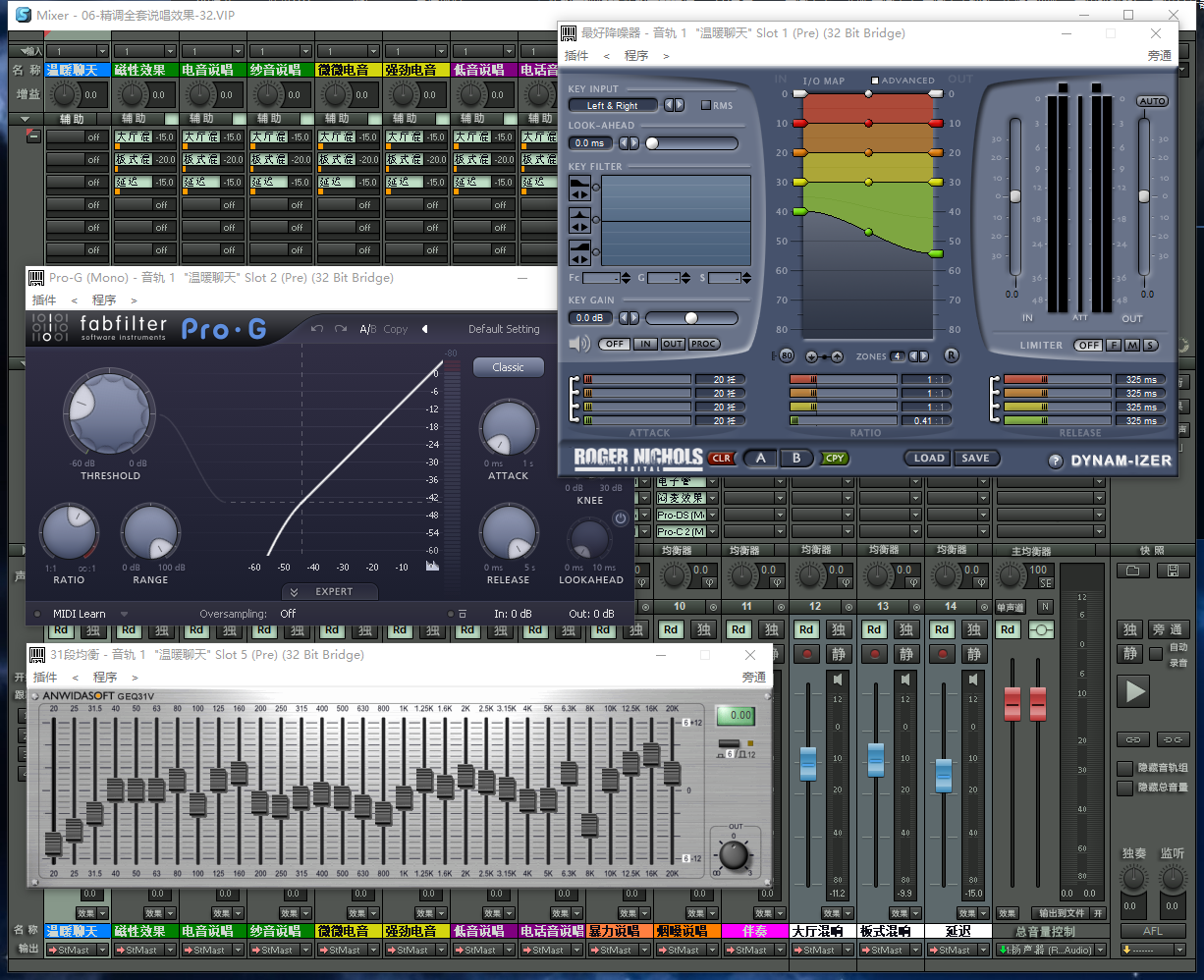Click the mixer link channels icon
The width and height of the screenshot is (1204, 980).
point(1133,738)
